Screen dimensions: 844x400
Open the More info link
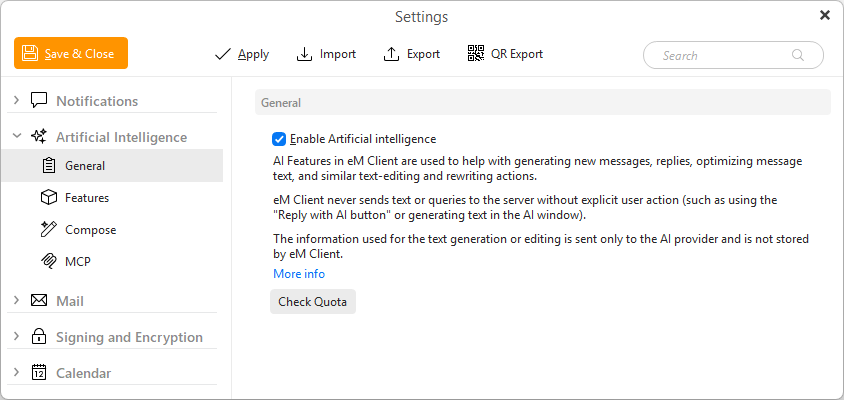299,274
